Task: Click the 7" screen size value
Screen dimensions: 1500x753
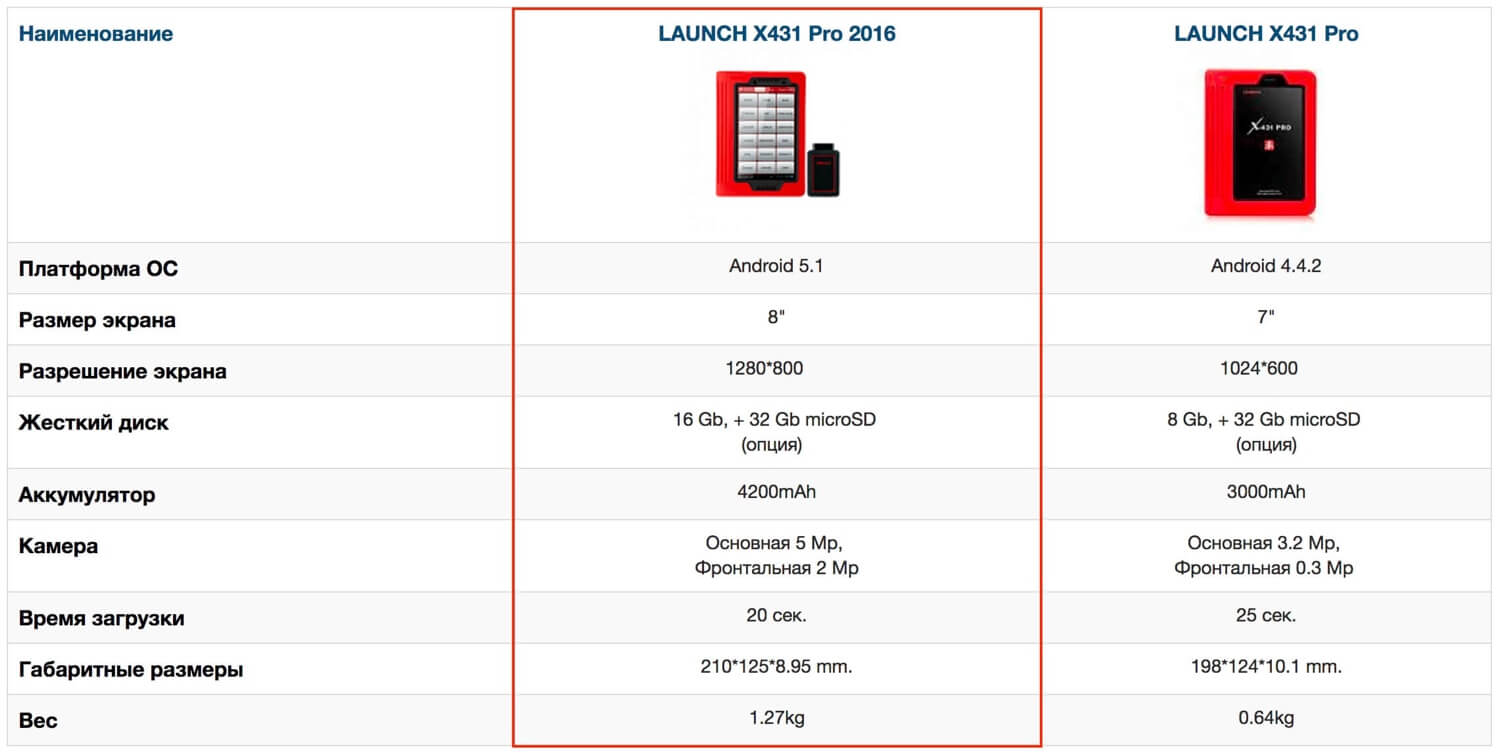Action: (x=1266, y=318)
